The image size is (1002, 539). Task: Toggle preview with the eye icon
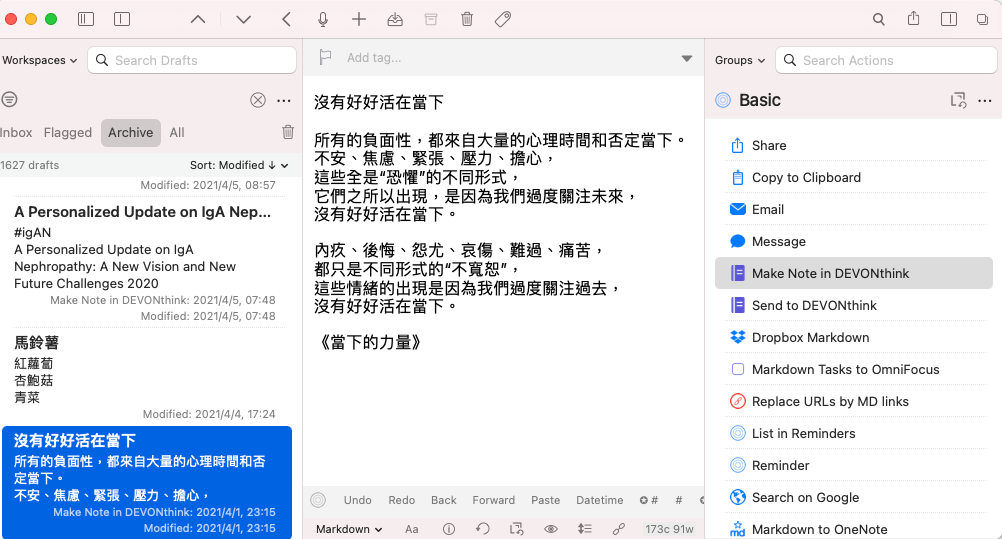[551, 529]
